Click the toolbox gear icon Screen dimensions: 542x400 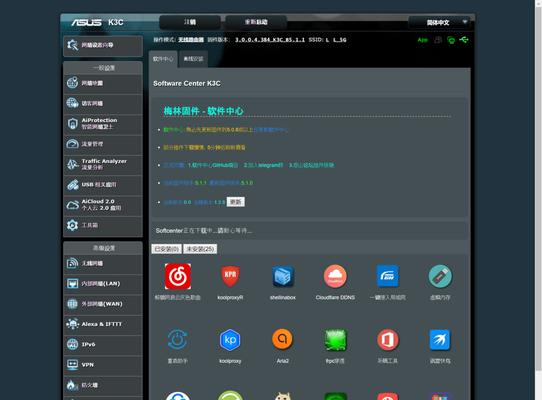point(72,225)
